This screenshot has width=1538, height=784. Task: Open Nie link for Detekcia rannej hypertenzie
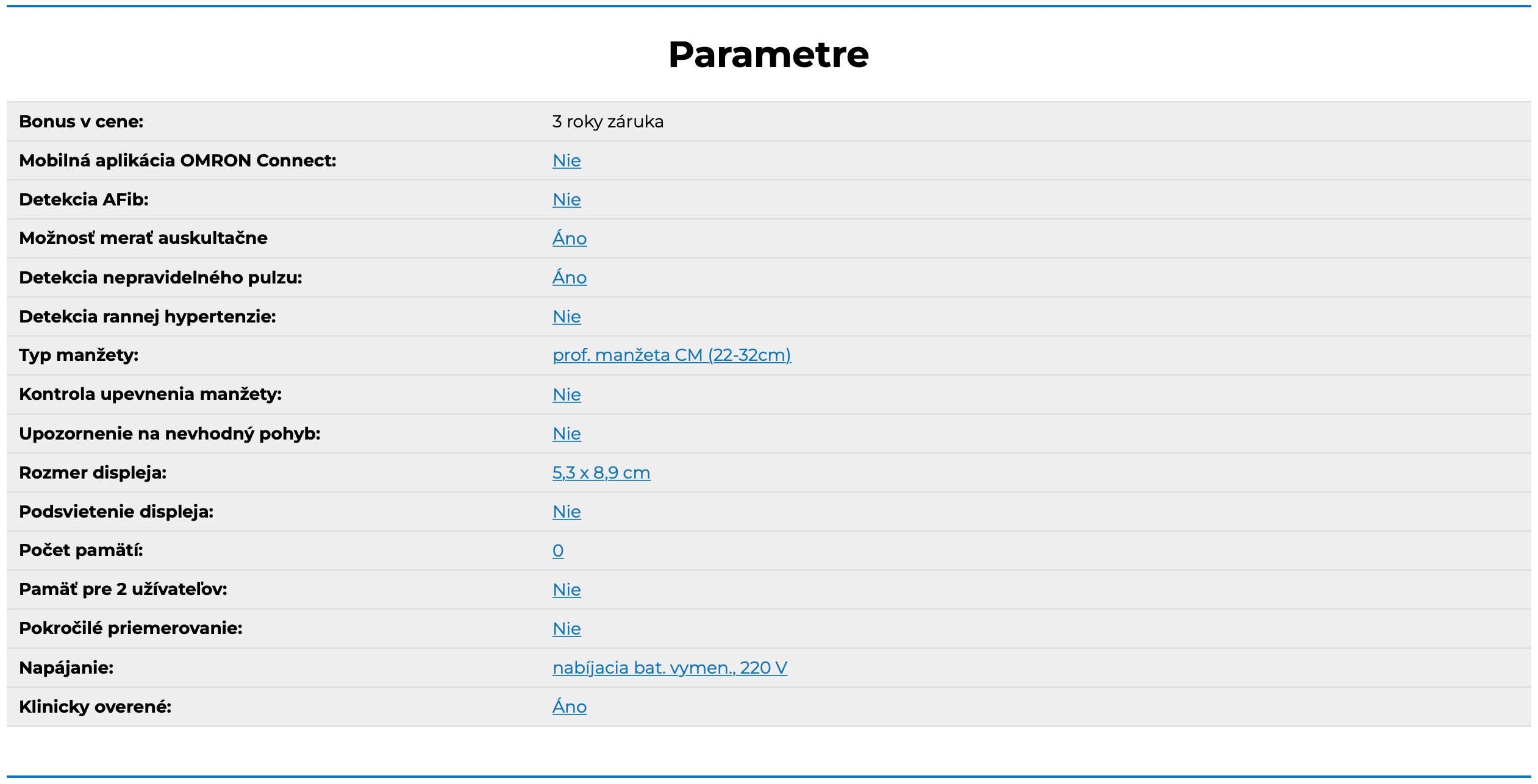[x=567, y=316]
